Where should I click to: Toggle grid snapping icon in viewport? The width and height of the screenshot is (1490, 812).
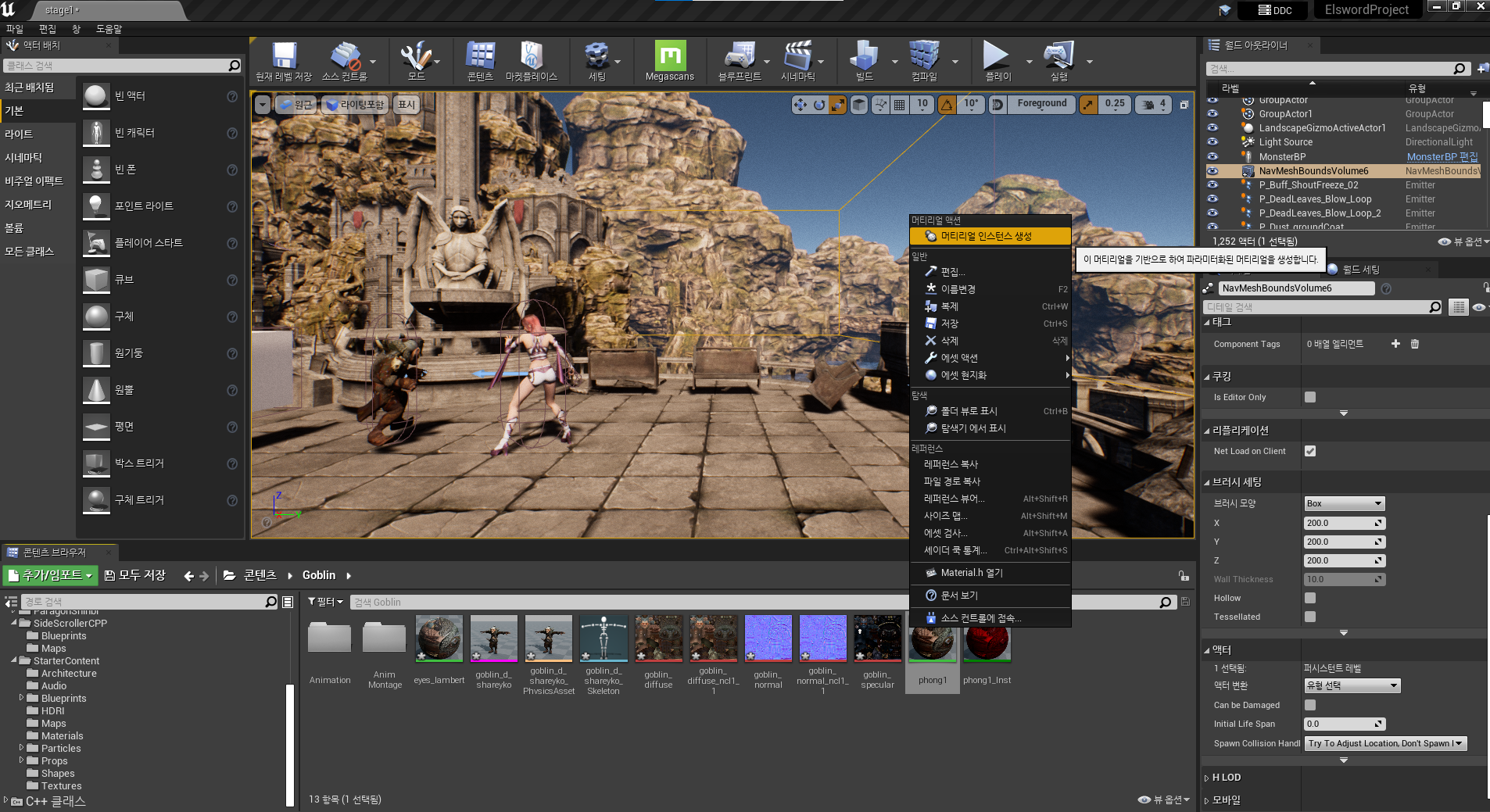(900, 105)
